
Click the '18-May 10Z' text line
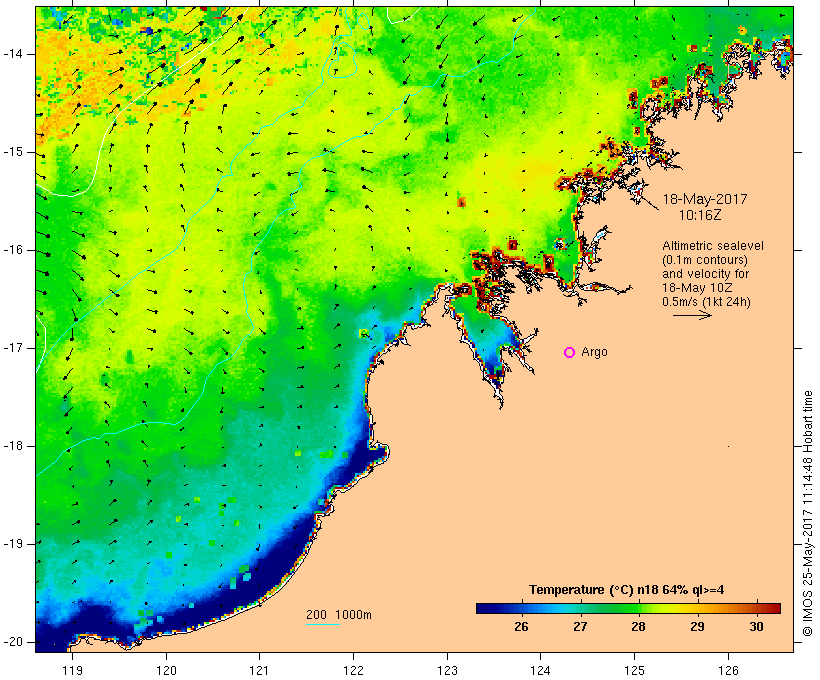tap(697, 288)
